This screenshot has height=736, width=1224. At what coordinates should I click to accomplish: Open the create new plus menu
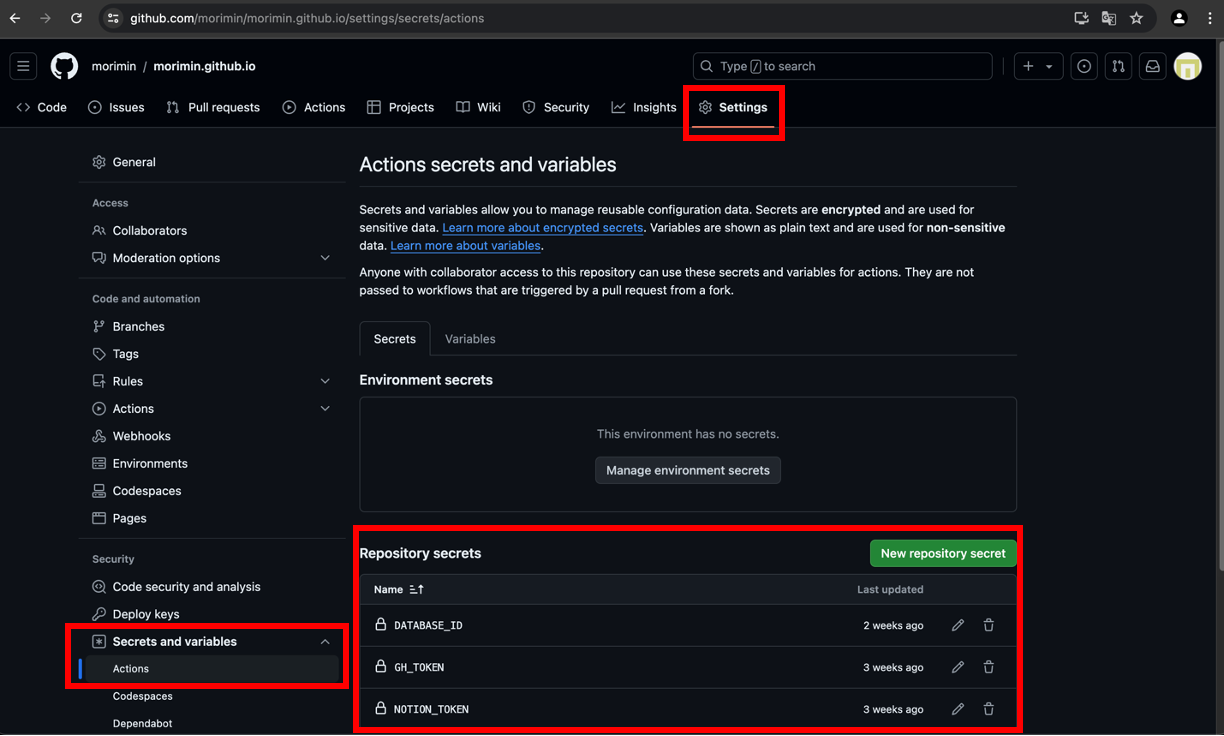point(1037,66)
